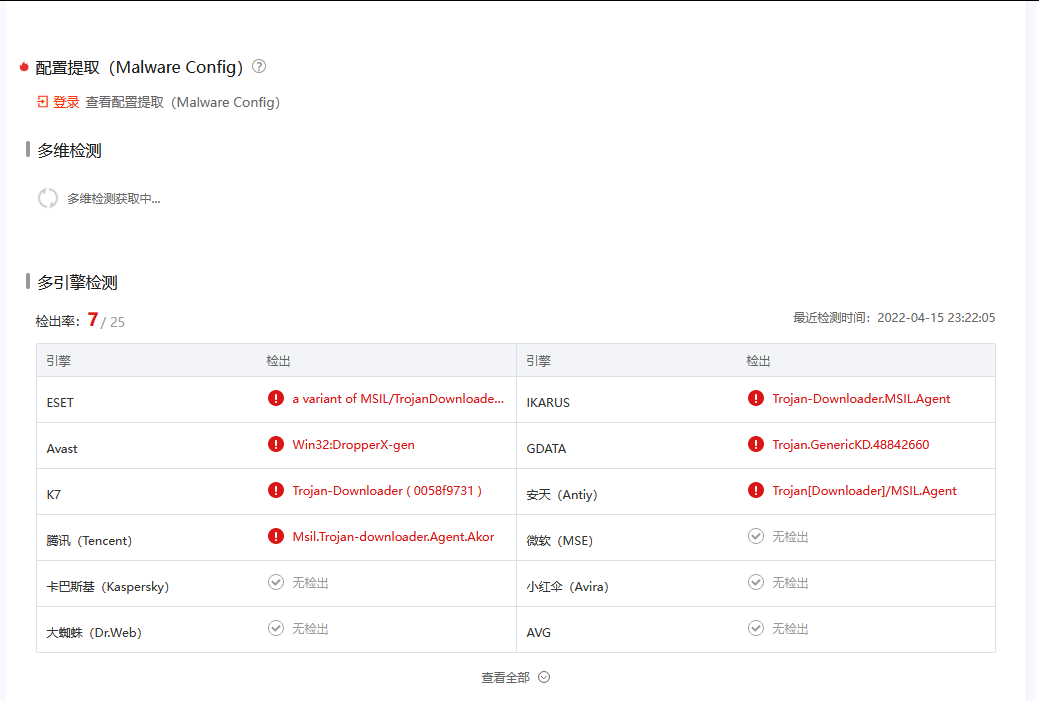Click the Msil.Trojan-downloader.Agent.Akor result
1039x701 pixels.
[393, 536]
